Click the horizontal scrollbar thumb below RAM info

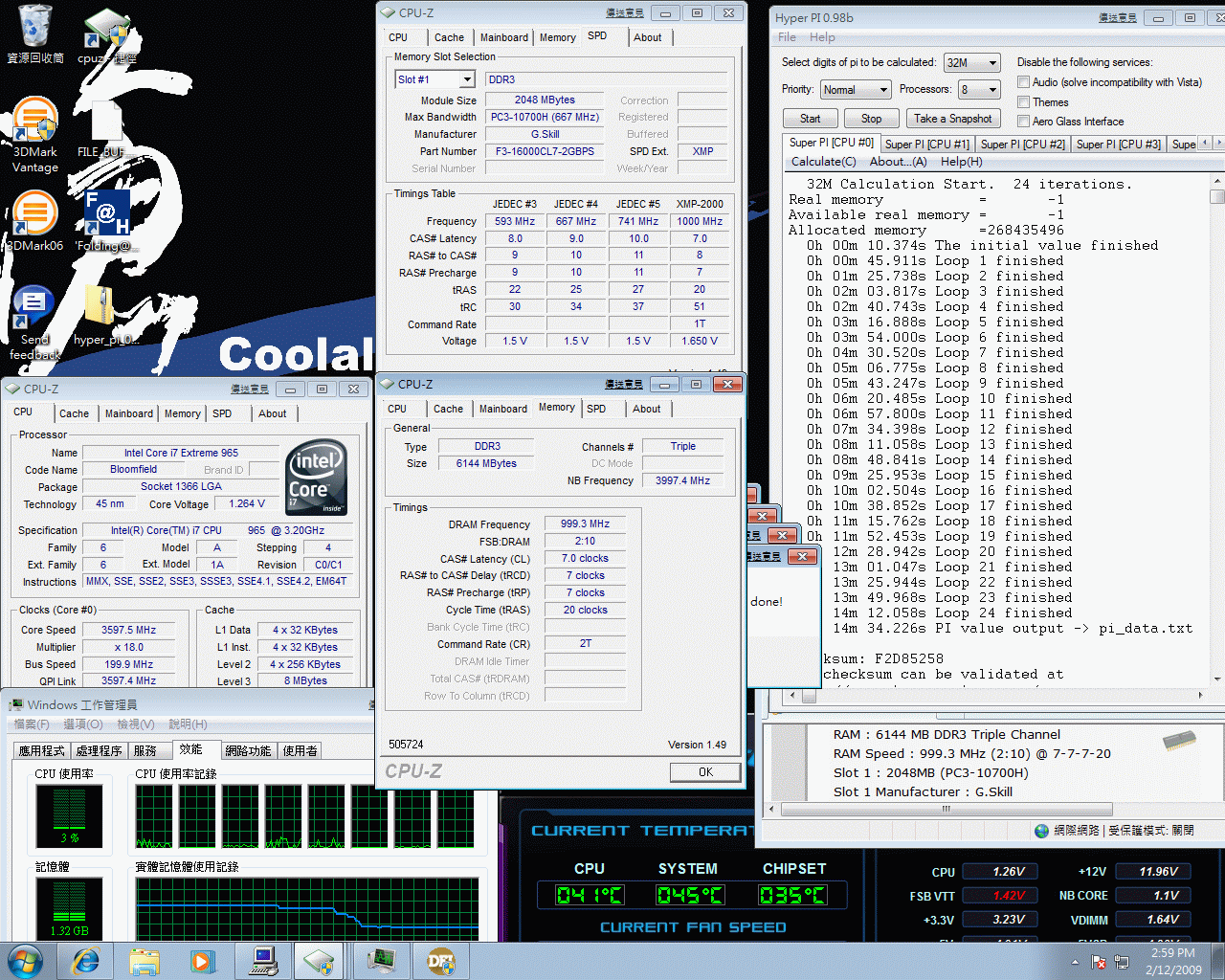coord(947,809)
